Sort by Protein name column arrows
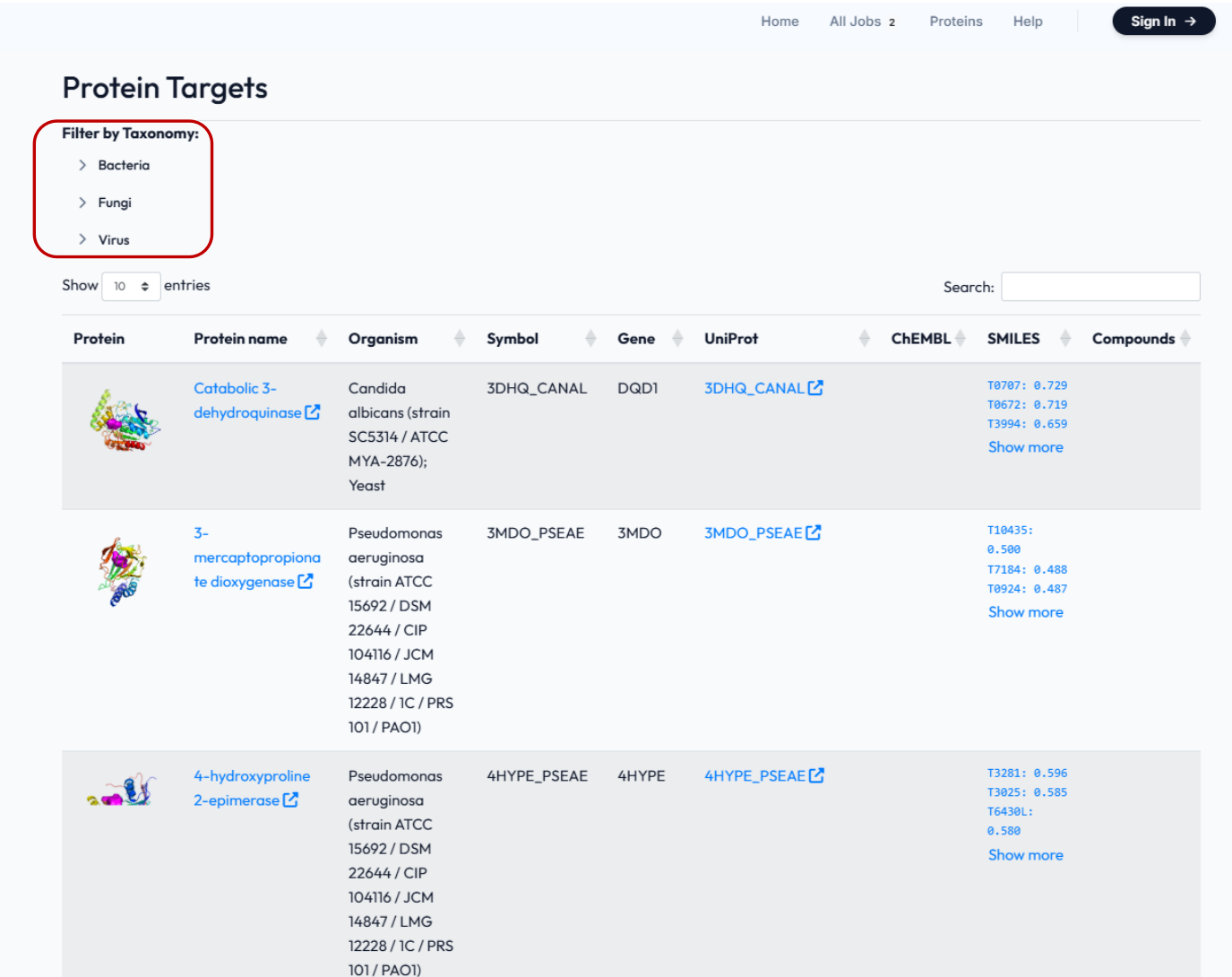The height and width of the screenshot is (977, 1232). [322, 338]
